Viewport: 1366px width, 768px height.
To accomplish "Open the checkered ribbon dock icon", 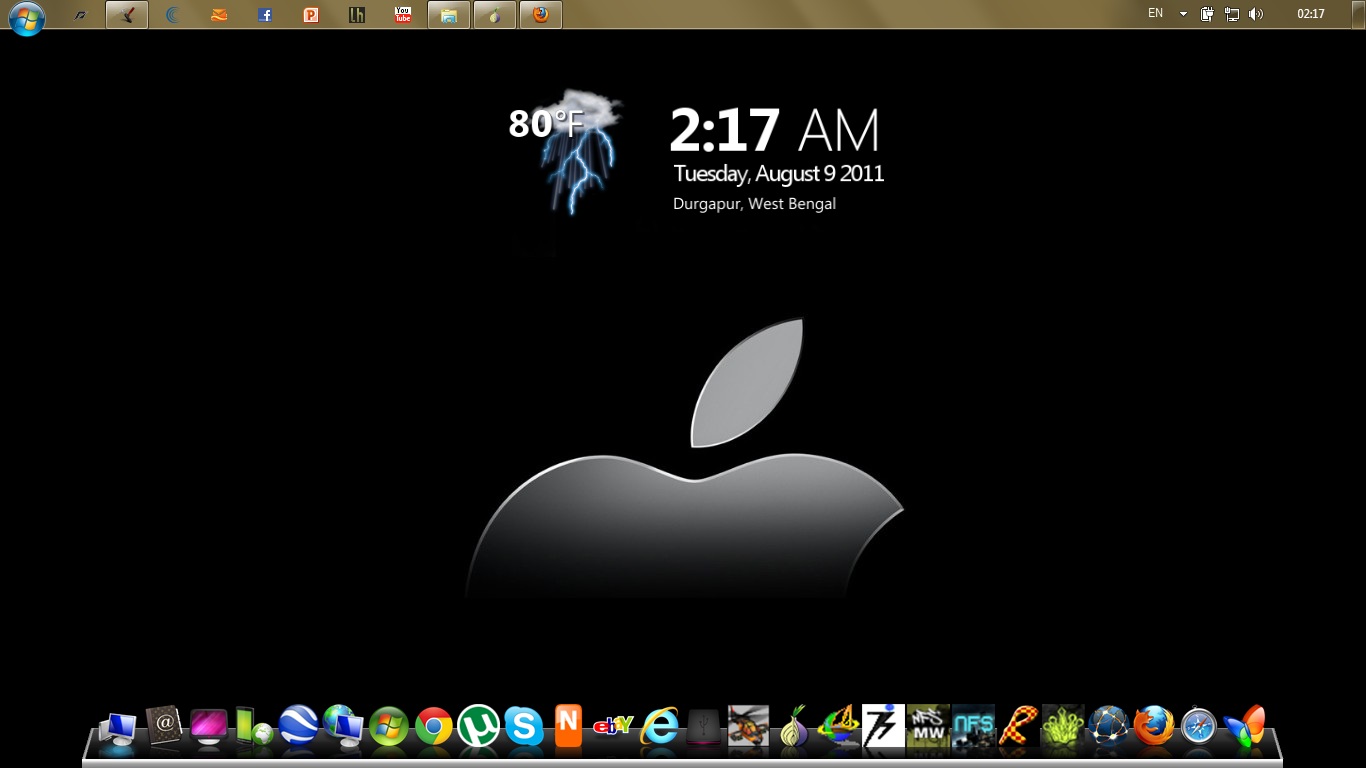I will [1018, 726].
